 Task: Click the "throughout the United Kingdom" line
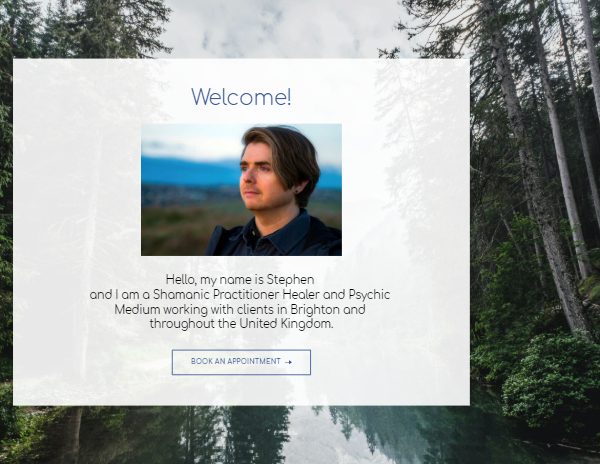tap(241, 324)
